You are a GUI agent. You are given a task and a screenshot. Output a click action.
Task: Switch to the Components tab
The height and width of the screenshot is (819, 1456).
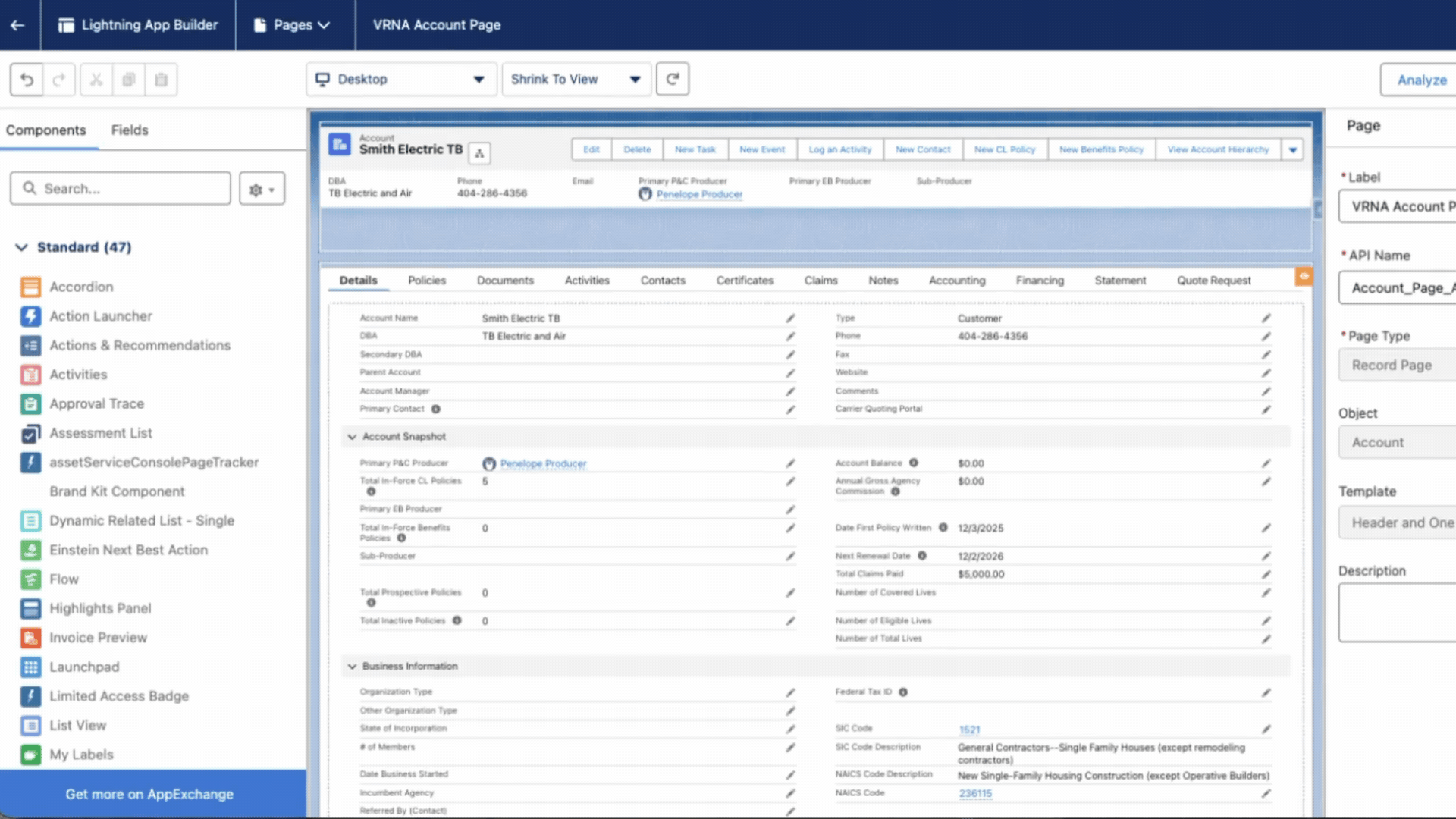(x=46, y=130)
